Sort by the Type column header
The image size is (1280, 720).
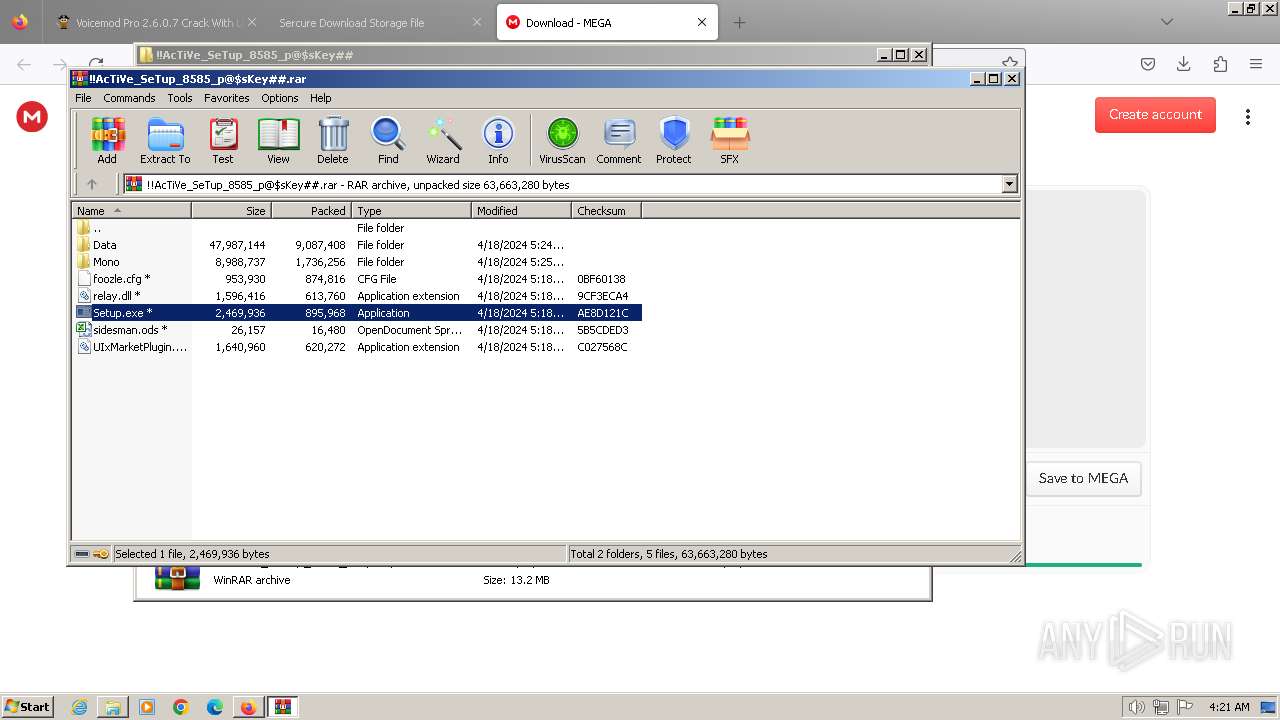[411, 211]
